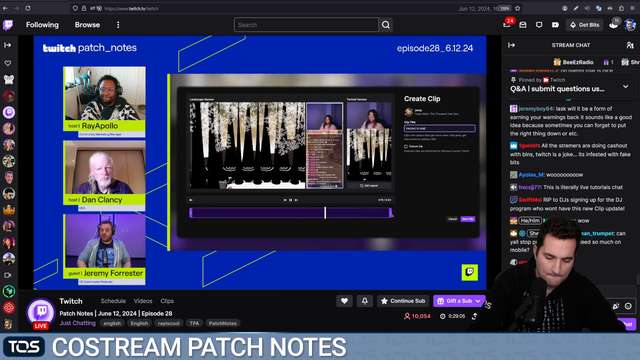
Task: Expand the left sidebar
Action: click(8, 45)
